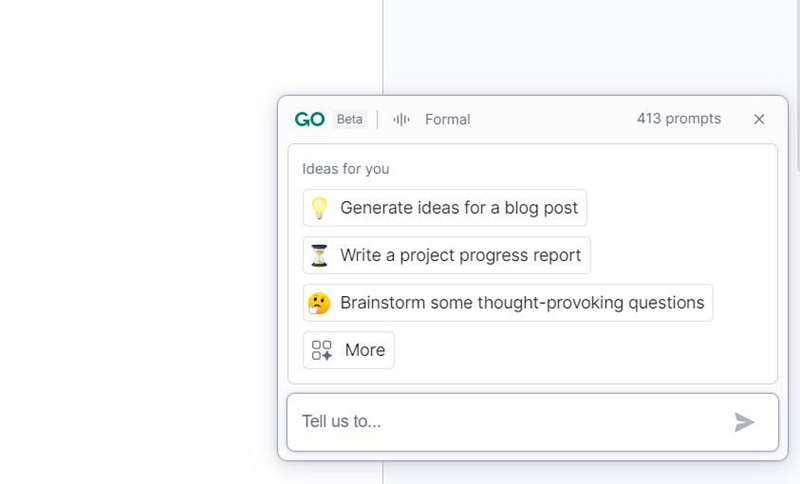The width and height of the screenshot is (800, 484).
Task: Open the Formal tone selector
Action: [x=447, y=119]
